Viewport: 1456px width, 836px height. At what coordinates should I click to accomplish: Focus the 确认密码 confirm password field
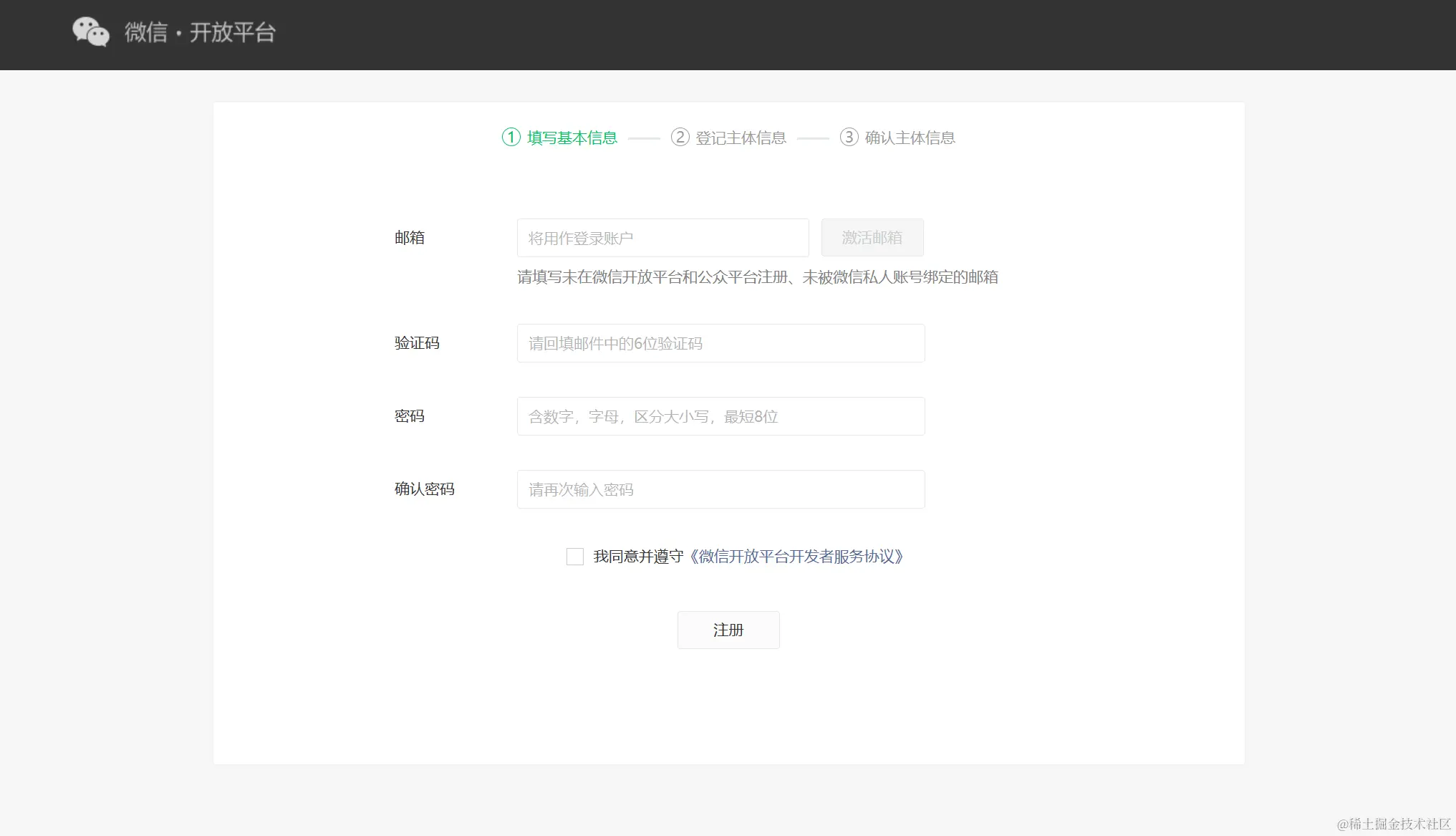pyautogui.click(x=720, y=489)
